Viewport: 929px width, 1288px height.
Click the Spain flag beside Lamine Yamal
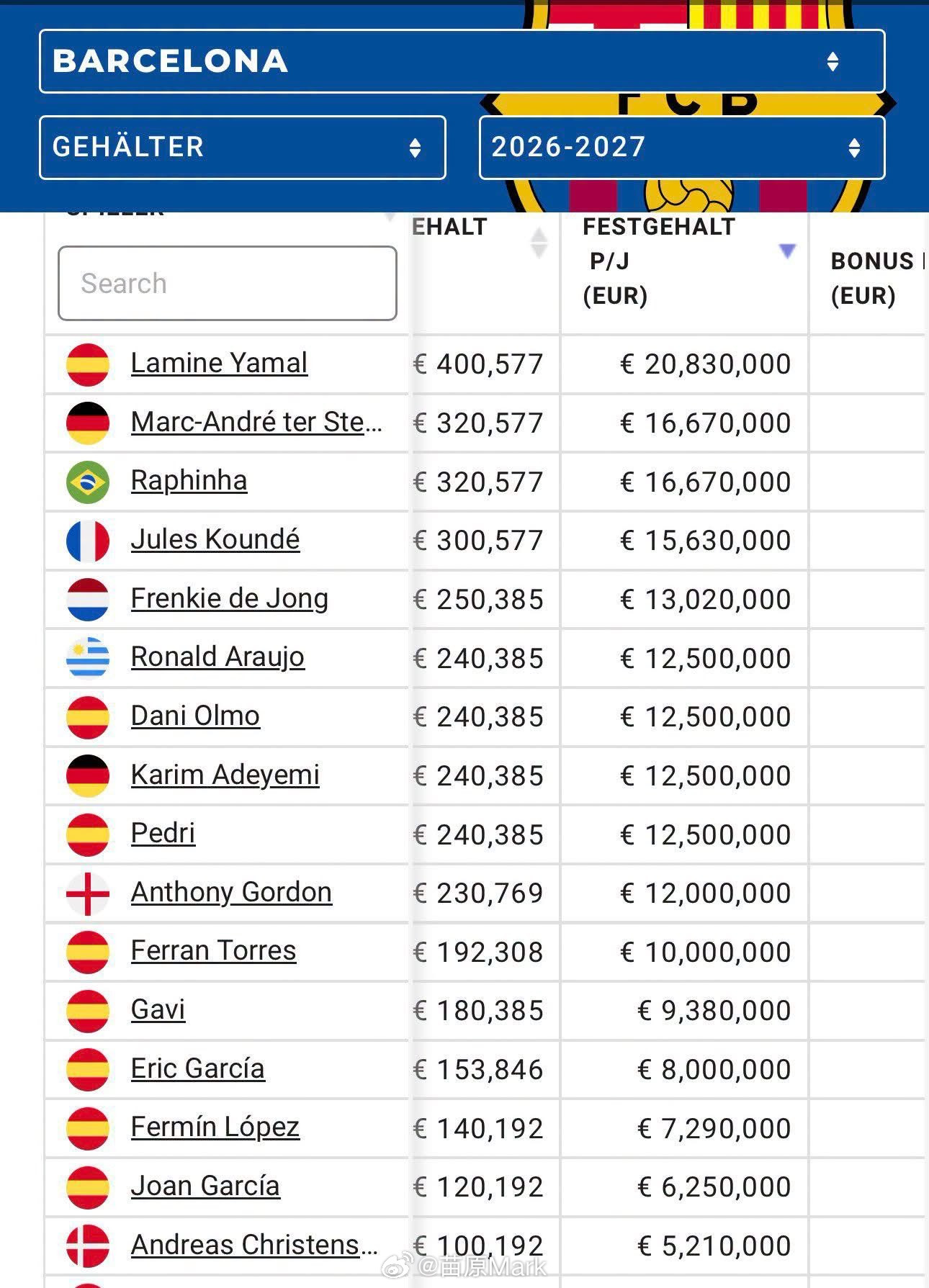(x=88, y=364)
